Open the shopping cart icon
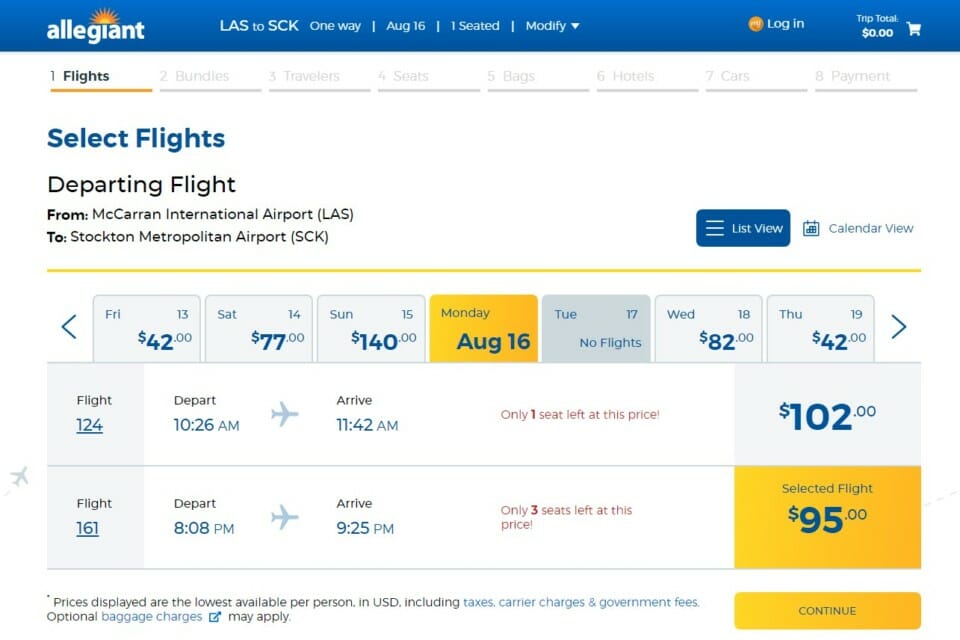 click(x=913, y=28)
